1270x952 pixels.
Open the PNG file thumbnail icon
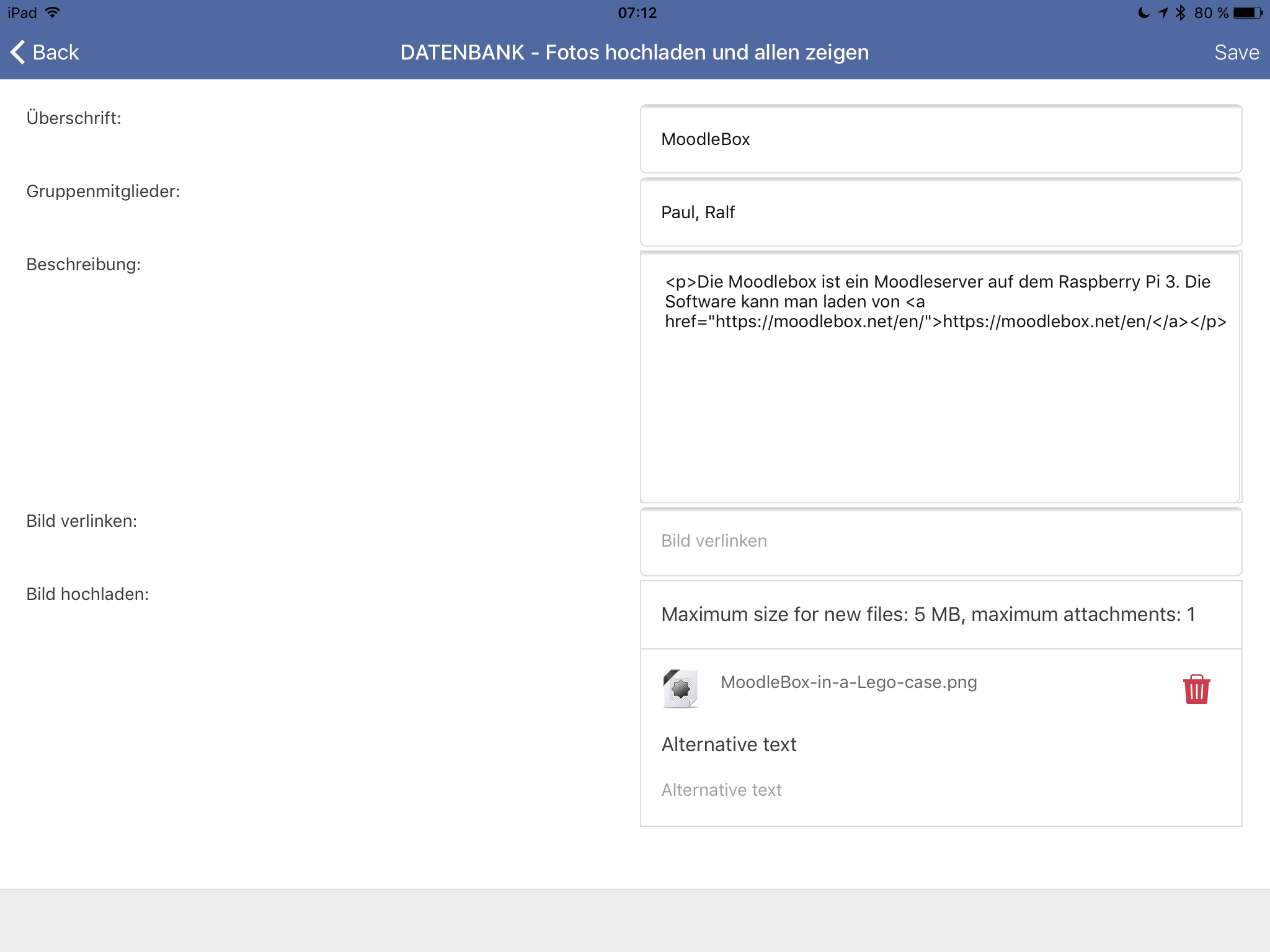coord(680,689)
